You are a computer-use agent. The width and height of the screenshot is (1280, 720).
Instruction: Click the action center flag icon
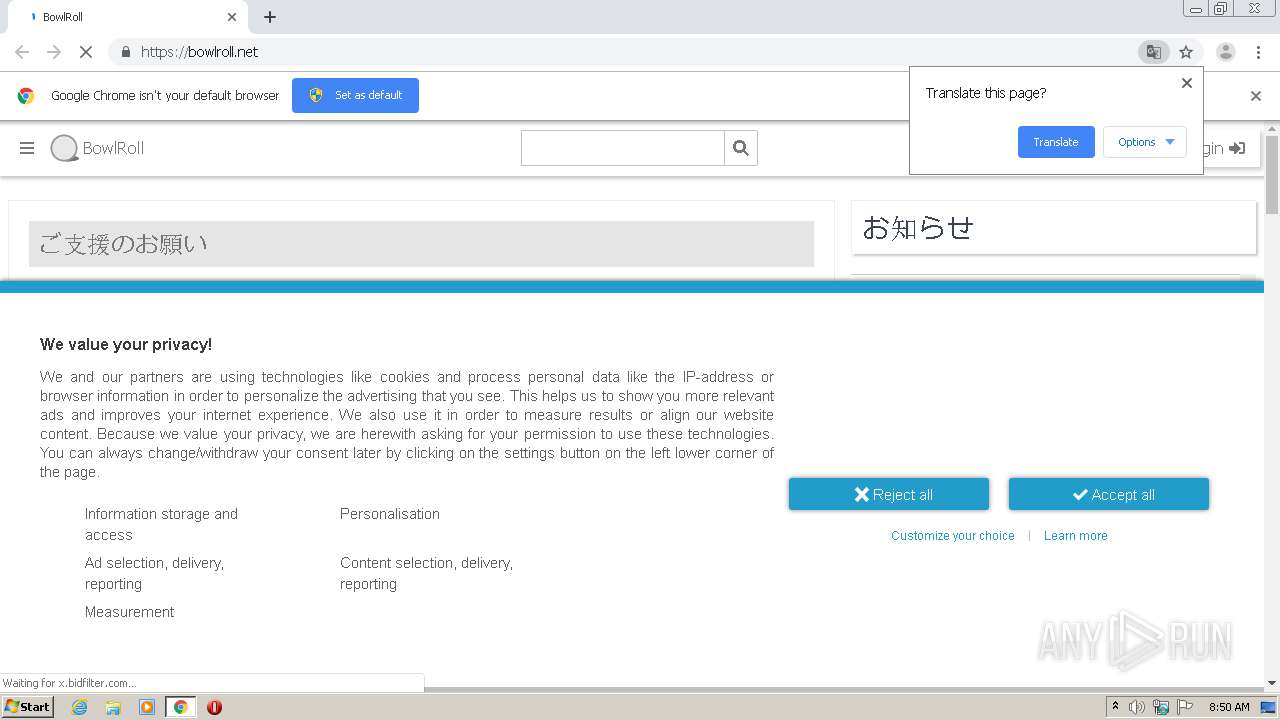[x=1185, y=707]
